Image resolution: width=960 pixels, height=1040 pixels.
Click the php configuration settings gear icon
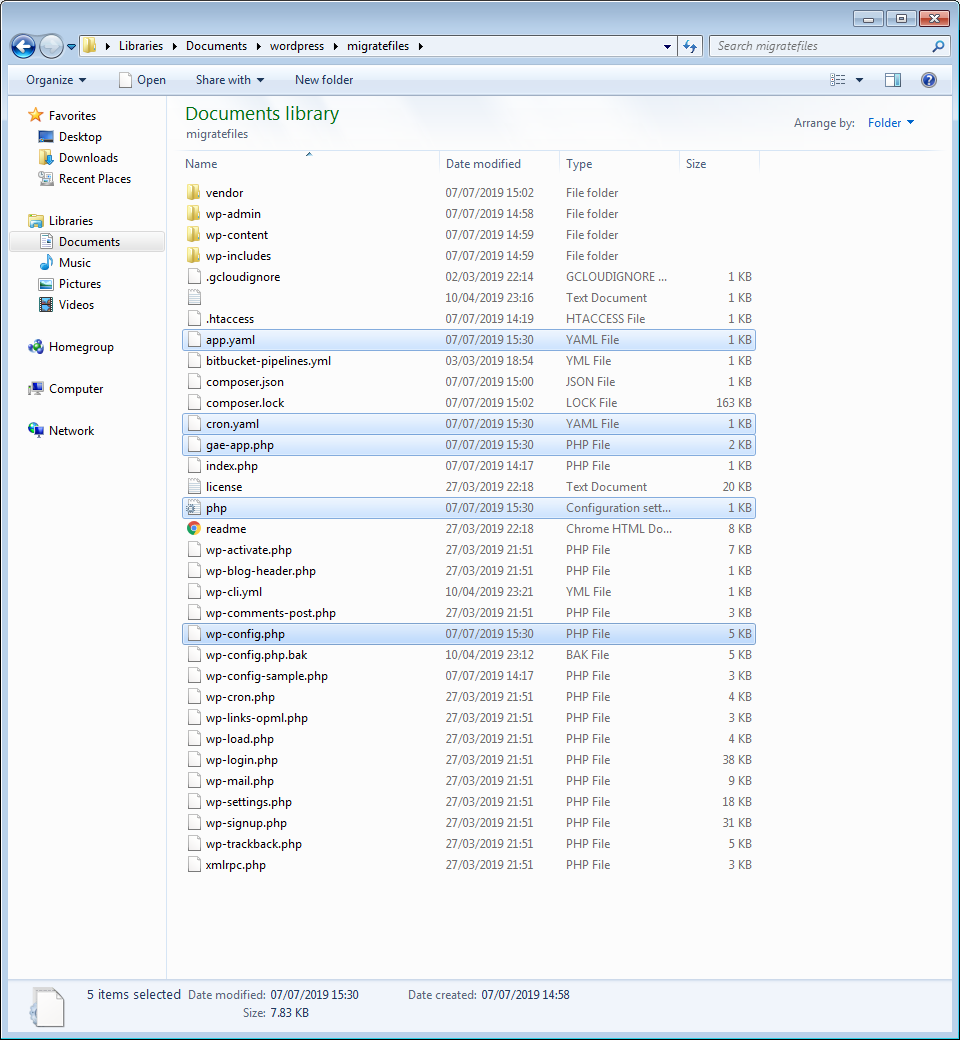tap(193, 508)
